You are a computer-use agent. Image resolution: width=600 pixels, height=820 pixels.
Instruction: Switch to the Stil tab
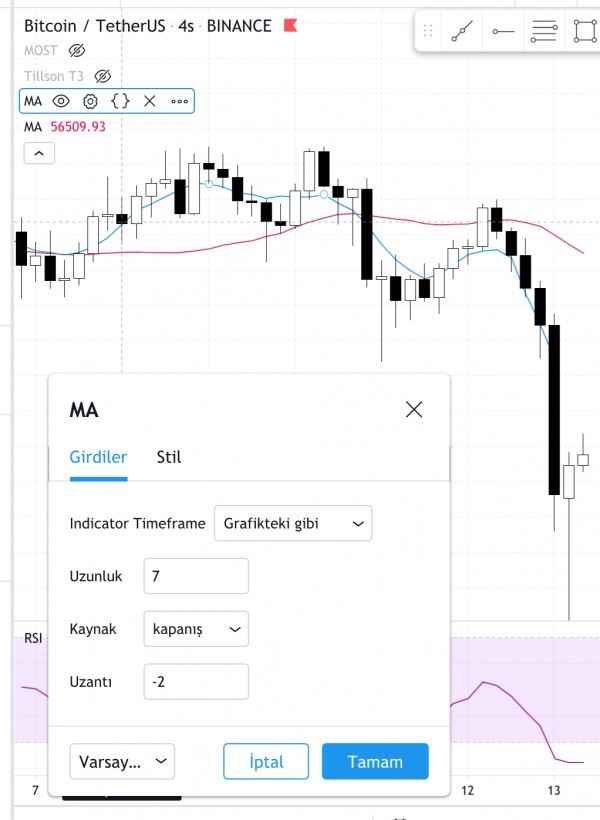tap(169, 457)
